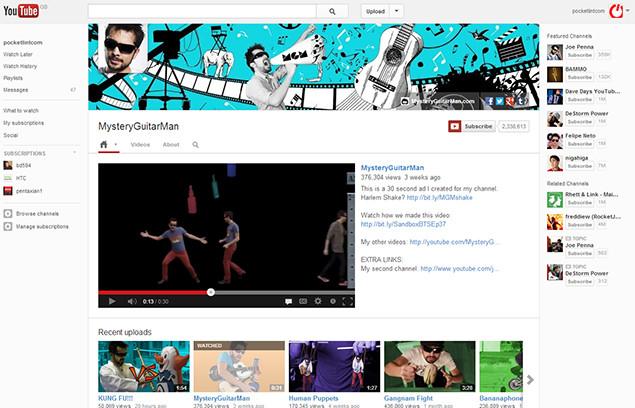Viewport: 635px width, 408px height.
Task: Click the video progress bar scrubber
Action: tap(210, 292)
